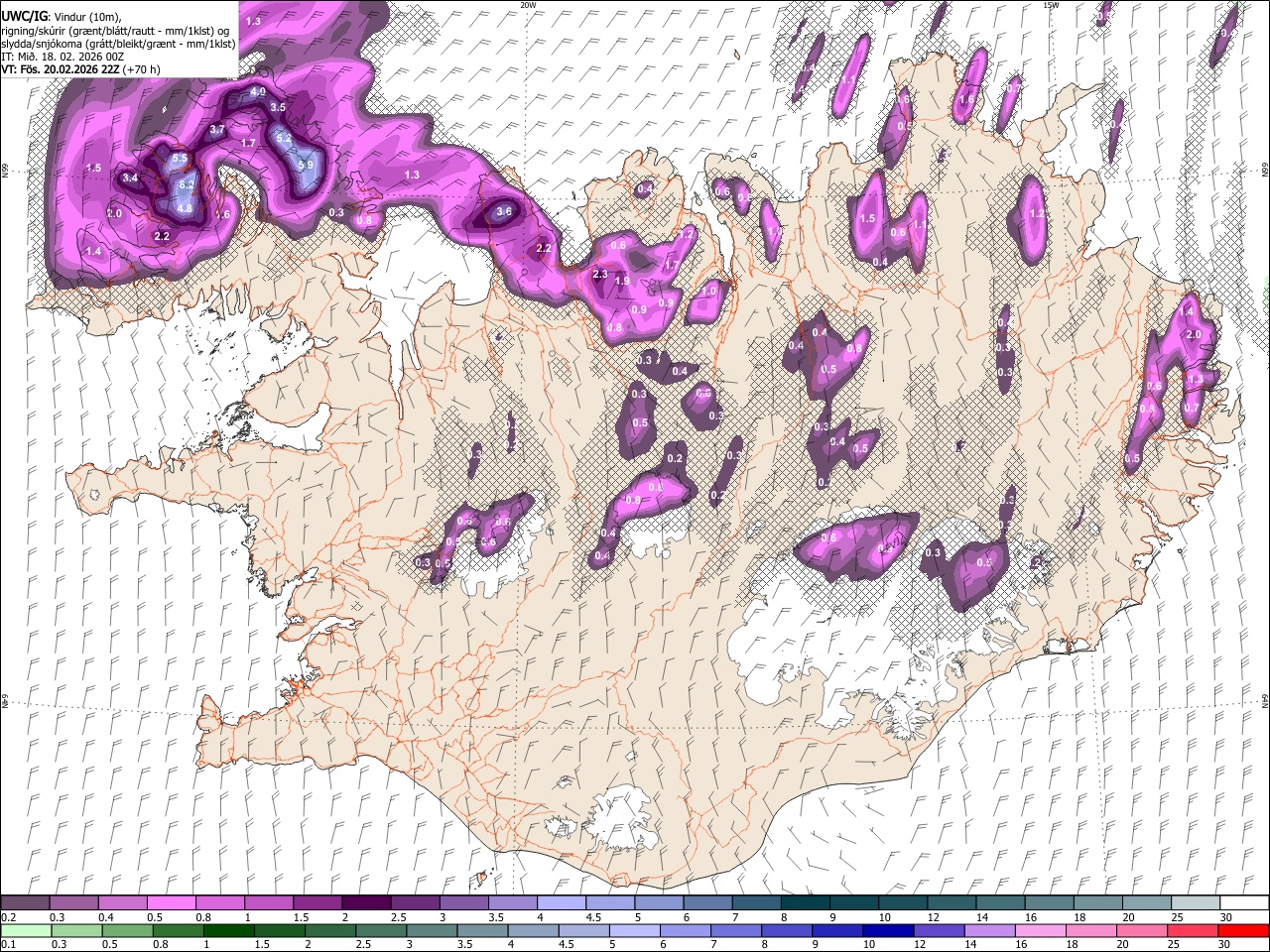Screen dimensions: 1270x952
Task: Click the 3.6 precipitation value on the map
Action: coord(504,211)
